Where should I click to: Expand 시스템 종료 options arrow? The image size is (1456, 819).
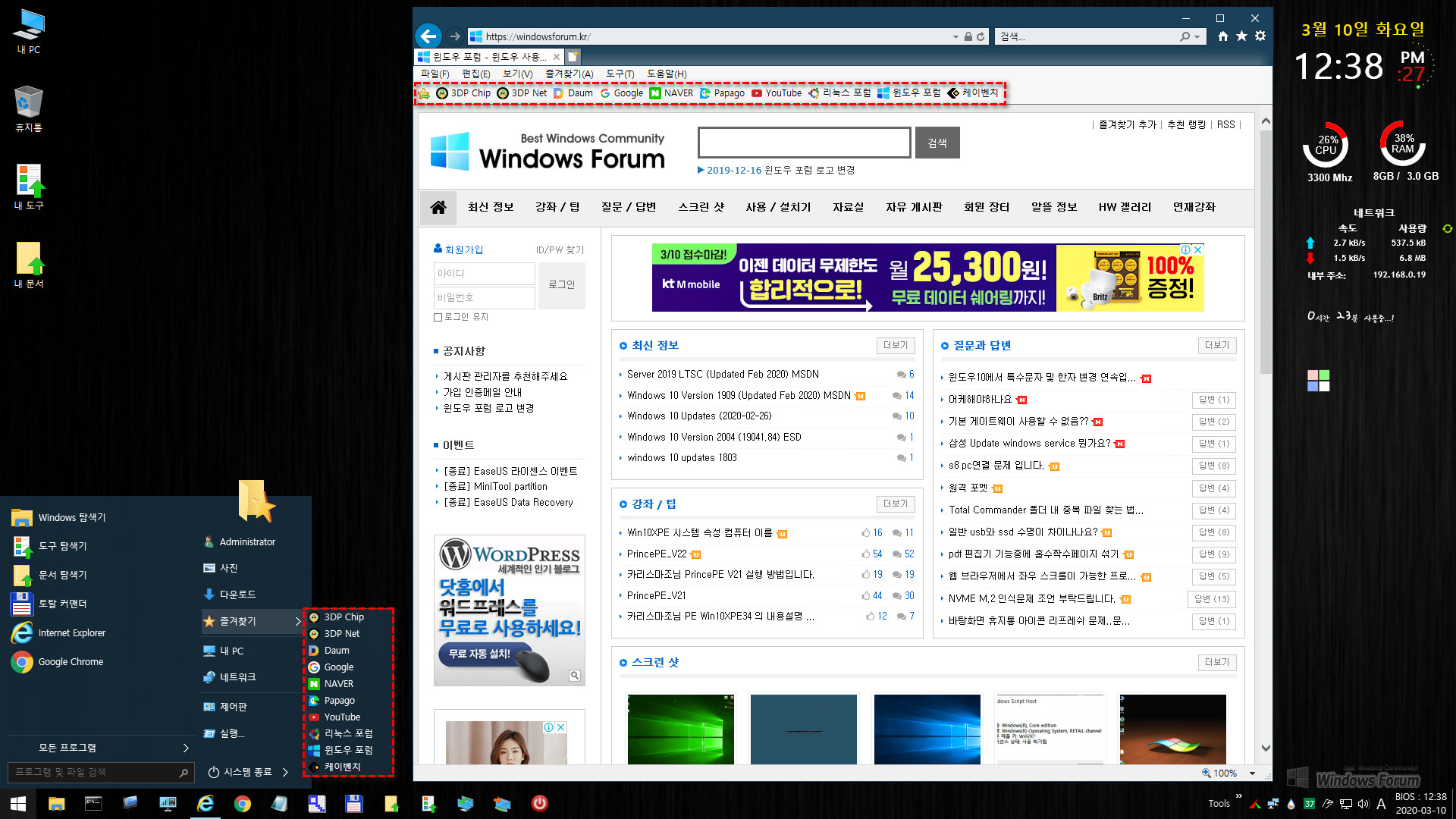pos(285,772)
